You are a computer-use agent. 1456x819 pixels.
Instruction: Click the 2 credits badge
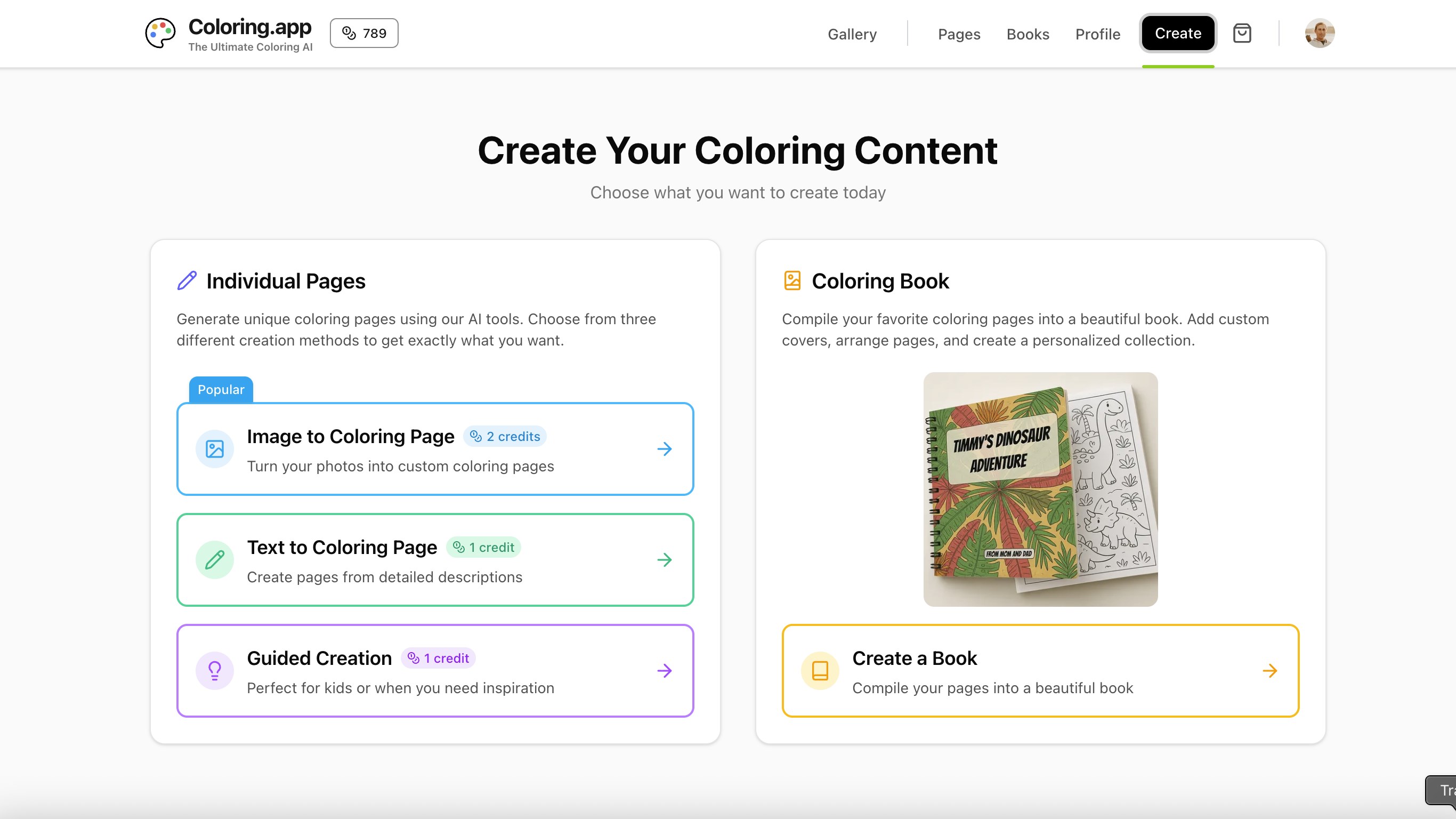tap(505, 437)
